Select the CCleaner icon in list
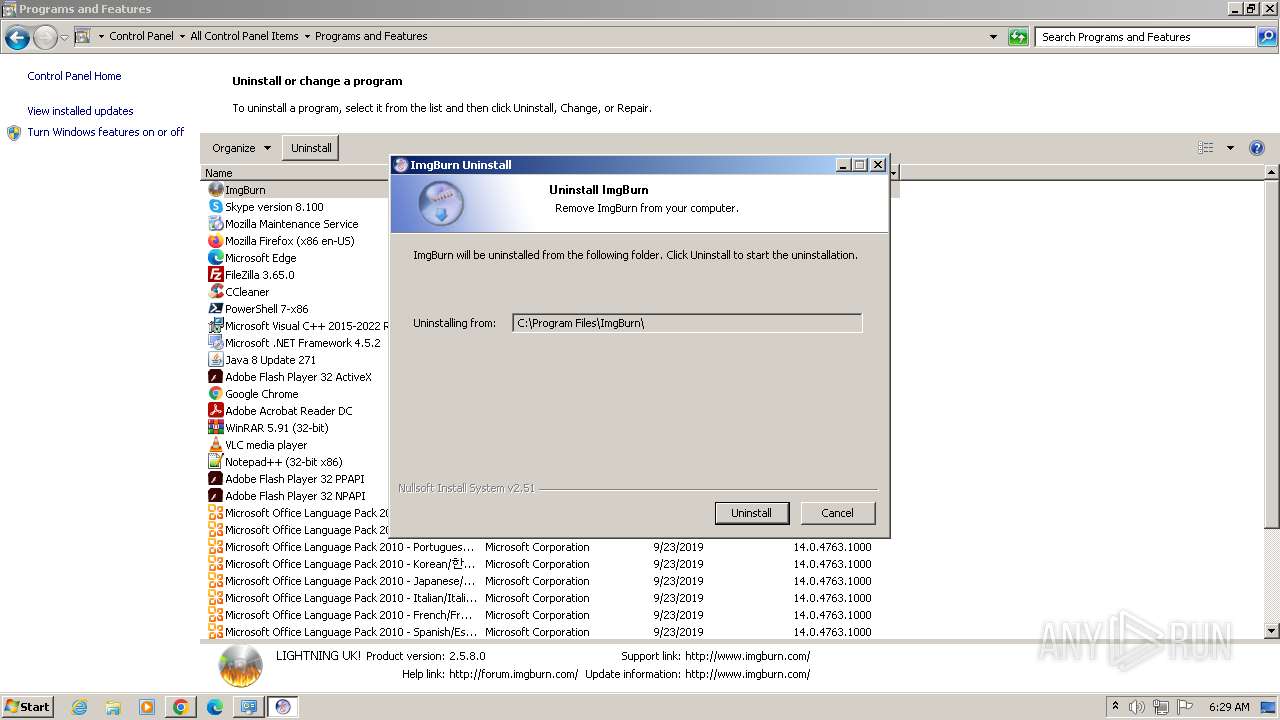1280x720 pixels. [x=215, y=292]
